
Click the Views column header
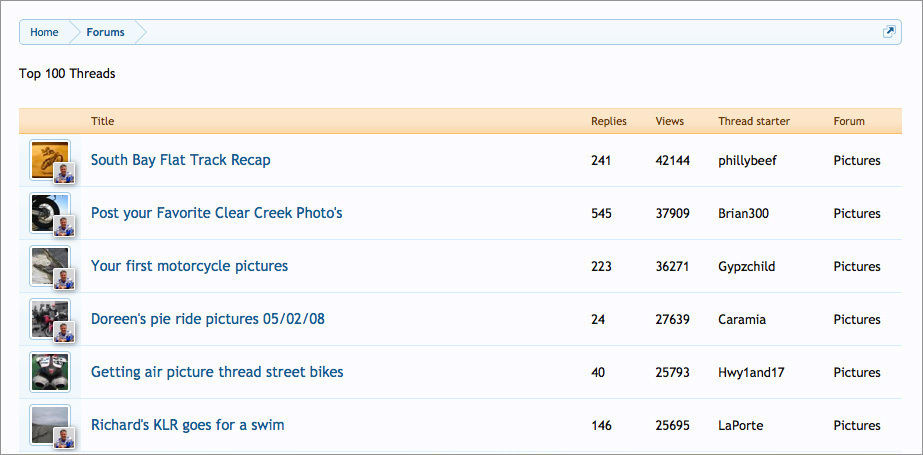pyautogui.click(x=669, y=121)
